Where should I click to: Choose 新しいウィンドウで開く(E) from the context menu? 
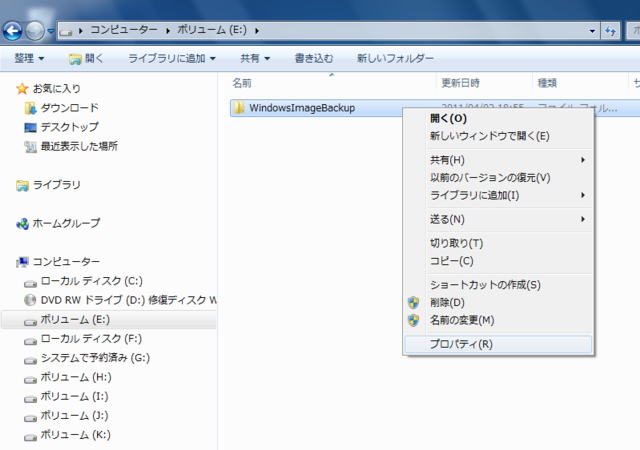[498, 136]
